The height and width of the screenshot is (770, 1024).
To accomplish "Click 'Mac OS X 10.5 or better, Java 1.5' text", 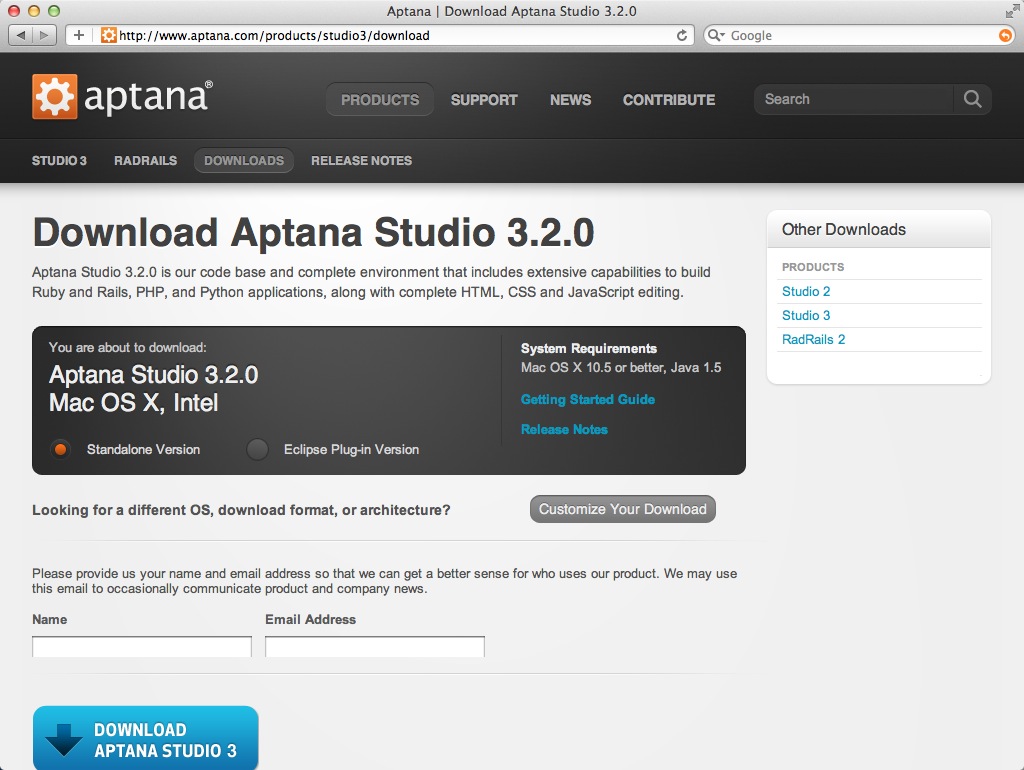I will click(621, 368).
